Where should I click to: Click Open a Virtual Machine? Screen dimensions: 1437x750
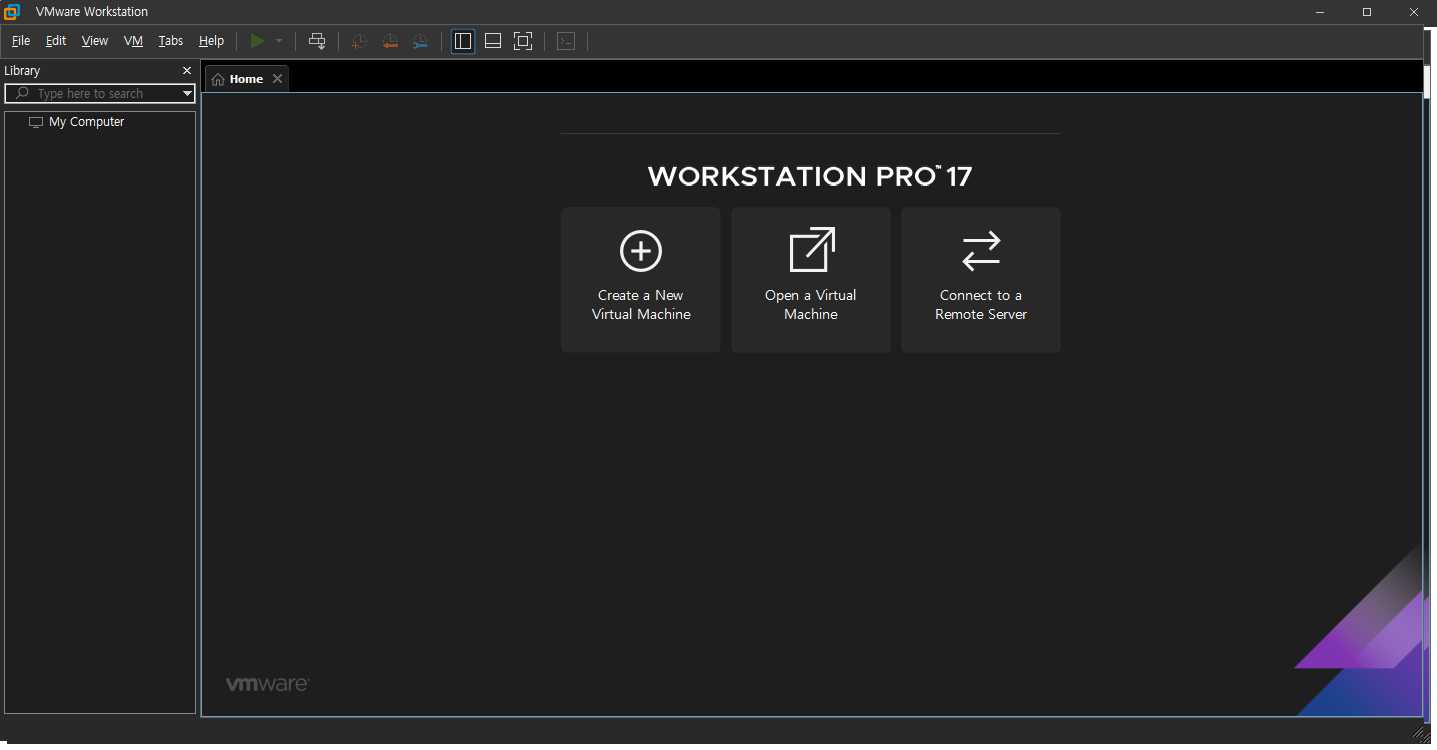pos(811,280)
